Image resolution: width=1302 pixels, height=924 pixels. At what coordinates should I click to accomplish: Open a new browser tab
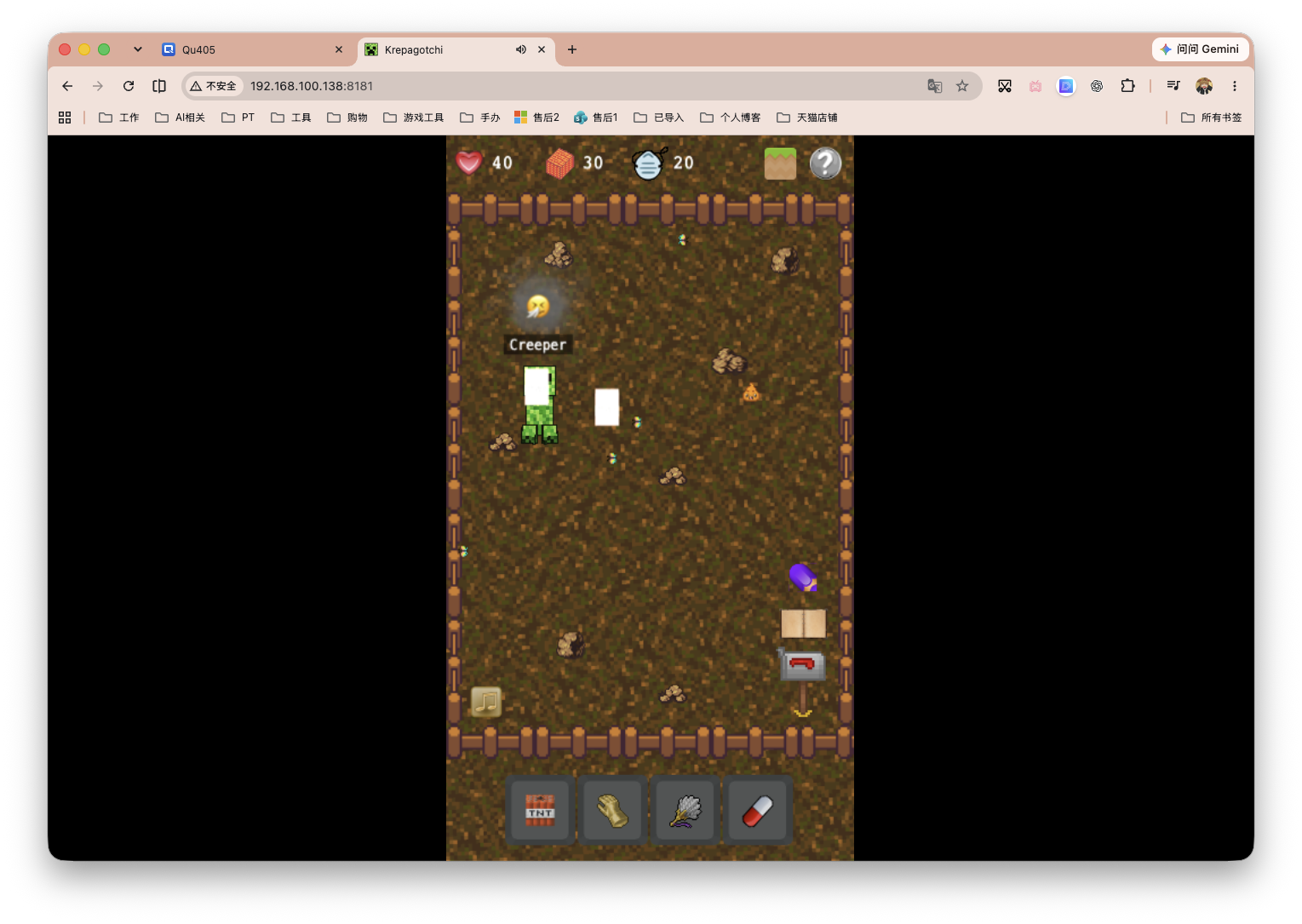tap(572, 49)
